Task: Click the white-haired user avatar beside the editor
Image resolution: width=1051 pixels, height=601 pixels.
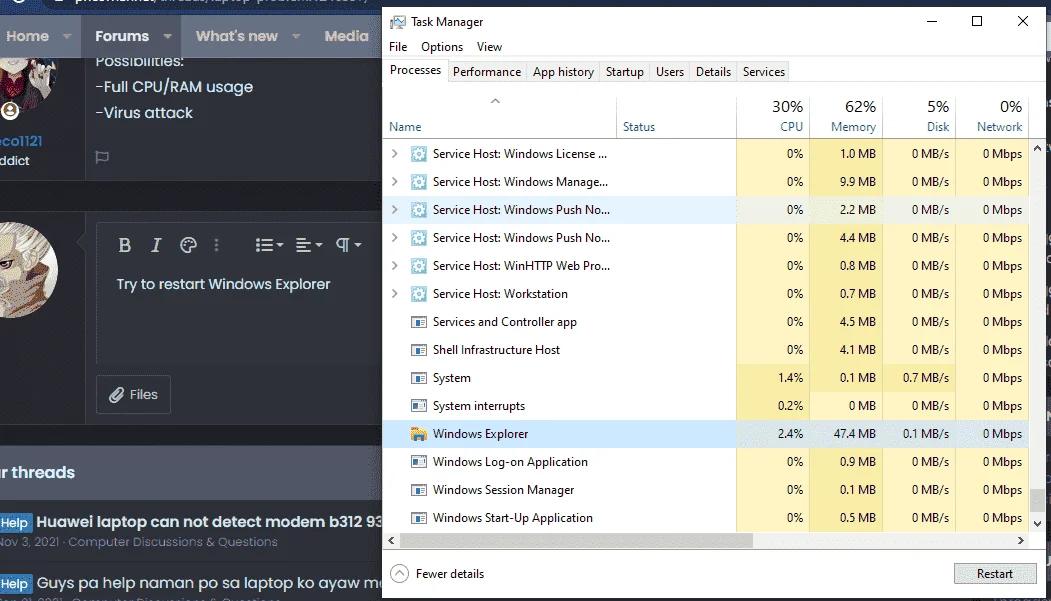Action: point(27,269)
